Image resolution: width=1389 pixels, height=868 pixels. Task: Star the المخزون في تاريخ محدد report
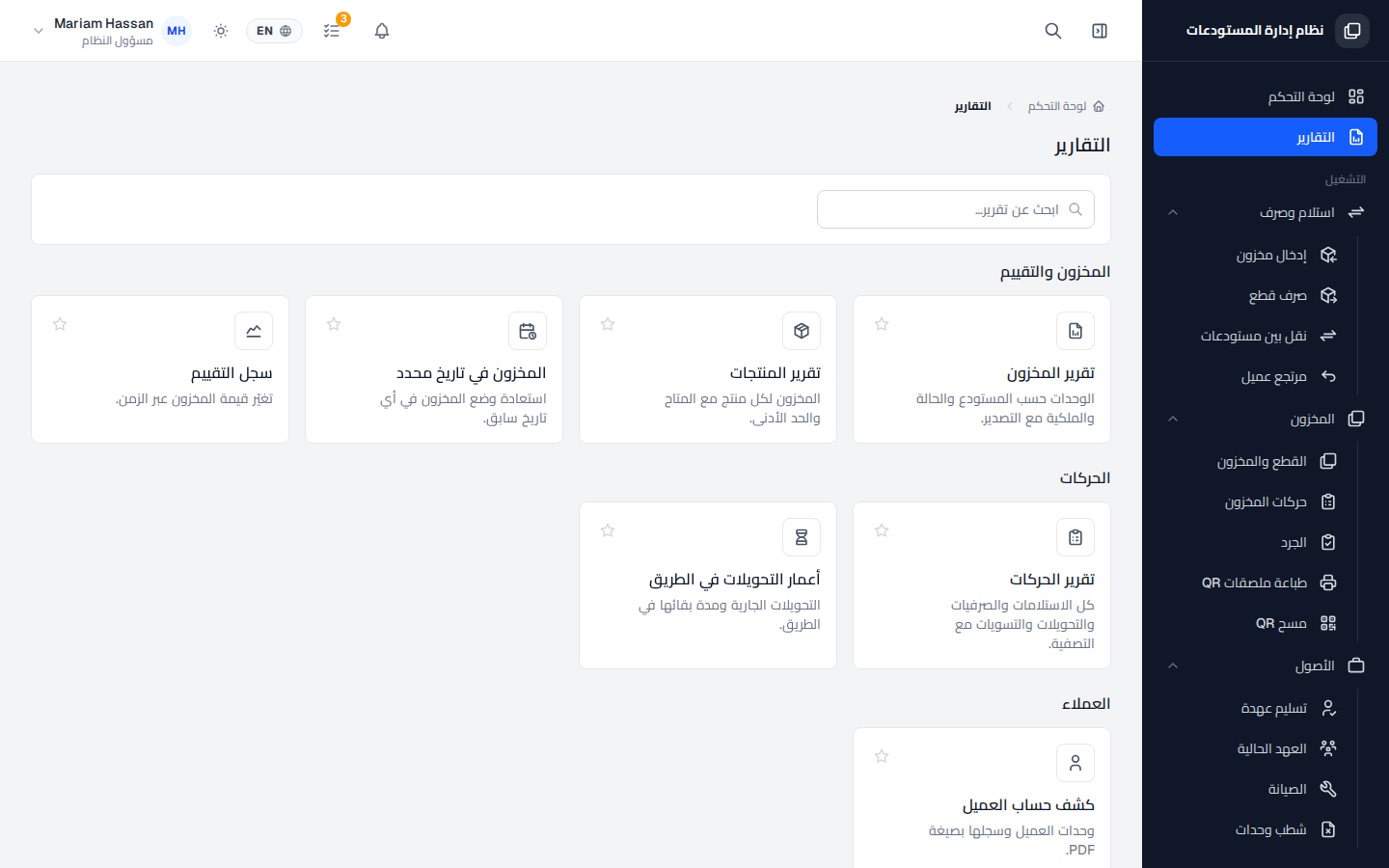point(334,324)
